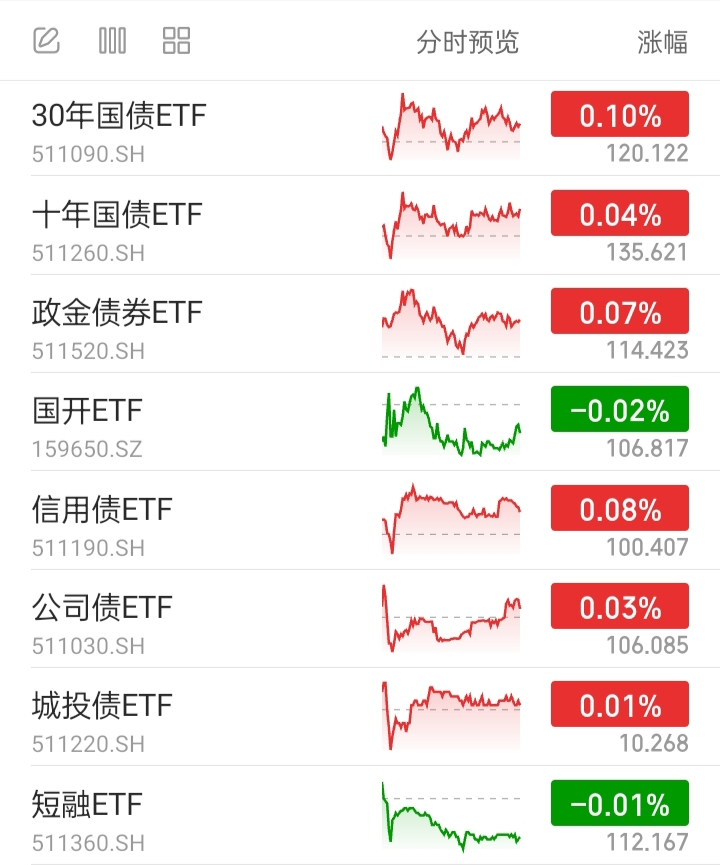Tap the 0.08% badge for 信用债ETF
720x865 pixels.
click(x=620, y=508)
